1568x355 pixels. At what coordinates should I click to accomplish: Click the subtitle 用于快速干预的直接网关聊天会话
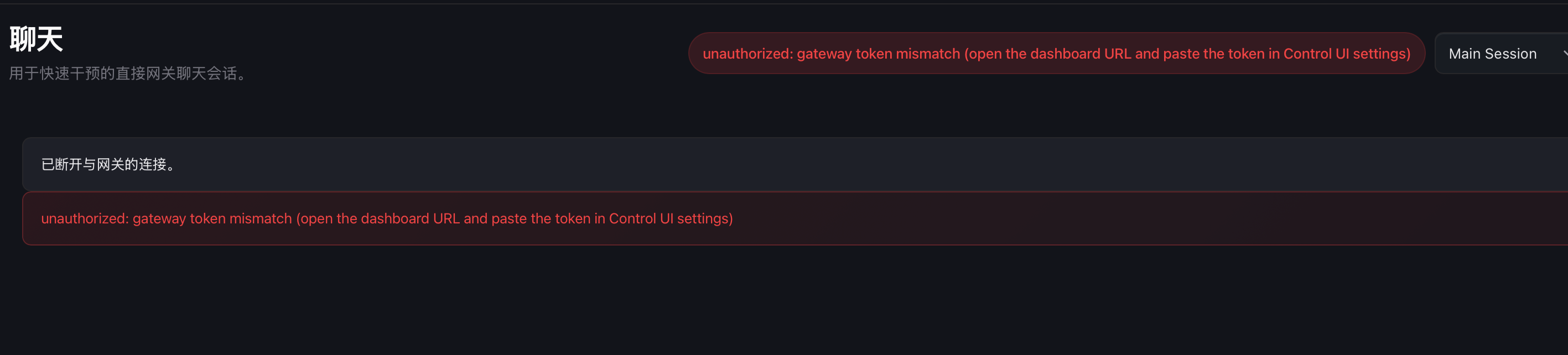click(x=128, y=74)
